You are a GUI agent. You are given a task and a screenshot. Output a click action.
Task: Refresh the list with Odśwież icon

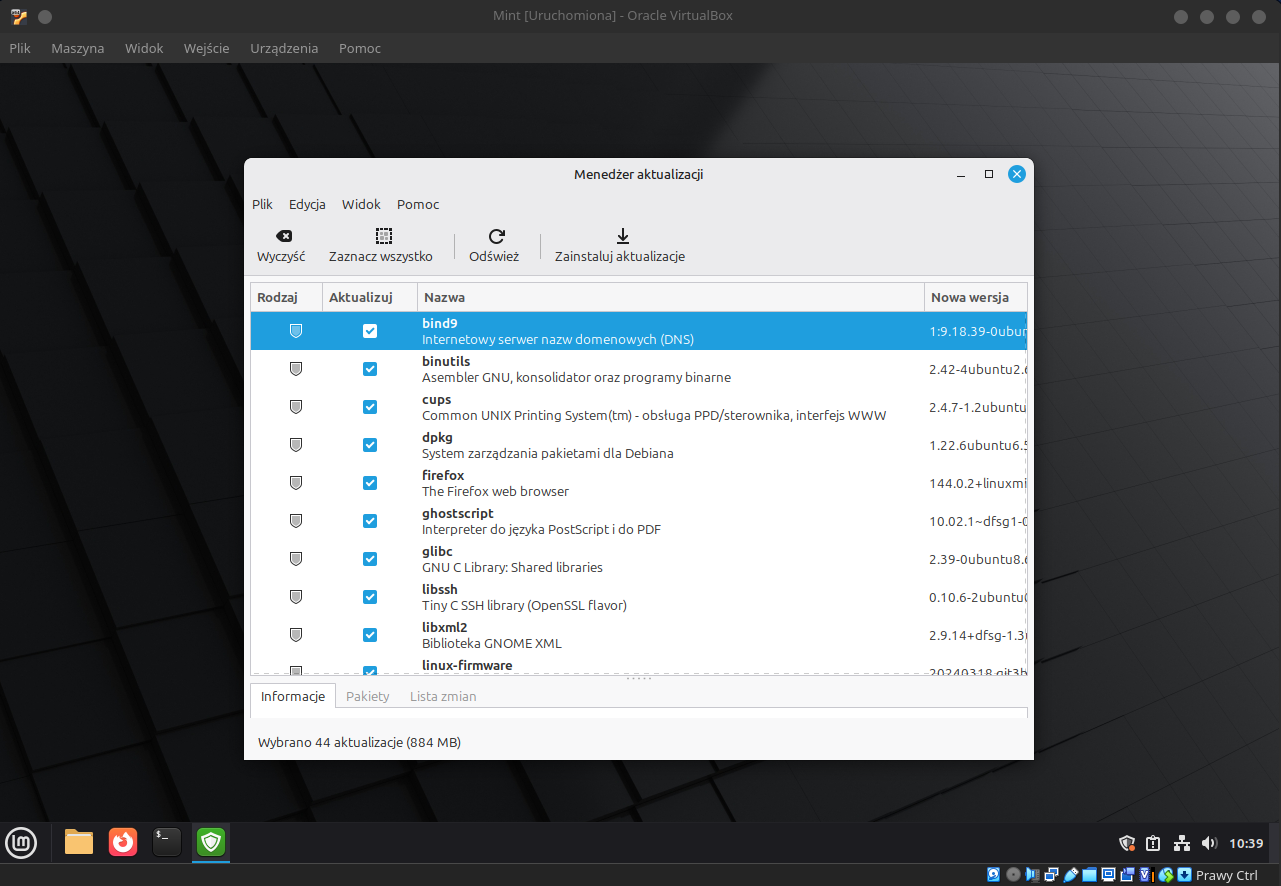[496, 236]
